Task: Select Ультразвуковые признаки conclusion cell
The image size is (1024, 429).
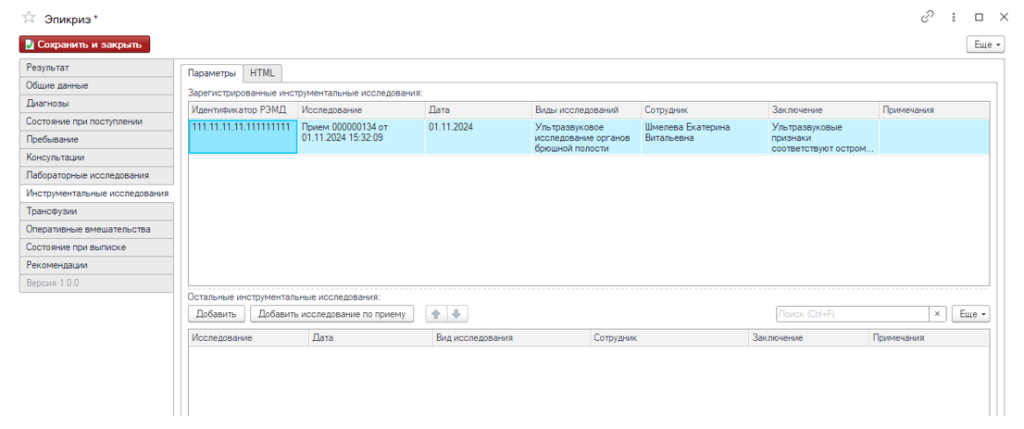Action: (x=824, y=136)
